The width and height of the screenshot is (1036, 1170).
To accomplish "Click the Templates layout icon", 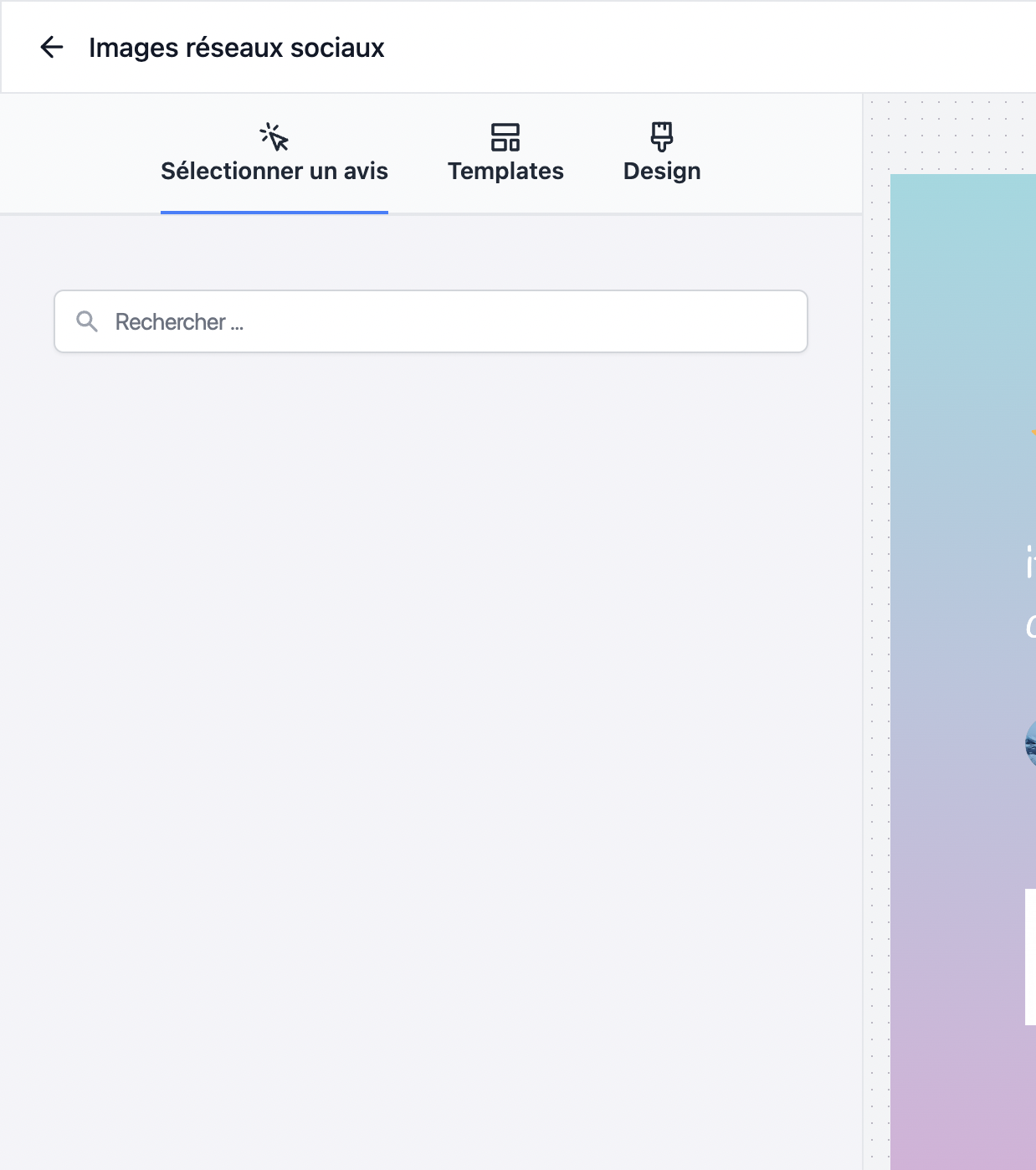I will pos(505,137).
